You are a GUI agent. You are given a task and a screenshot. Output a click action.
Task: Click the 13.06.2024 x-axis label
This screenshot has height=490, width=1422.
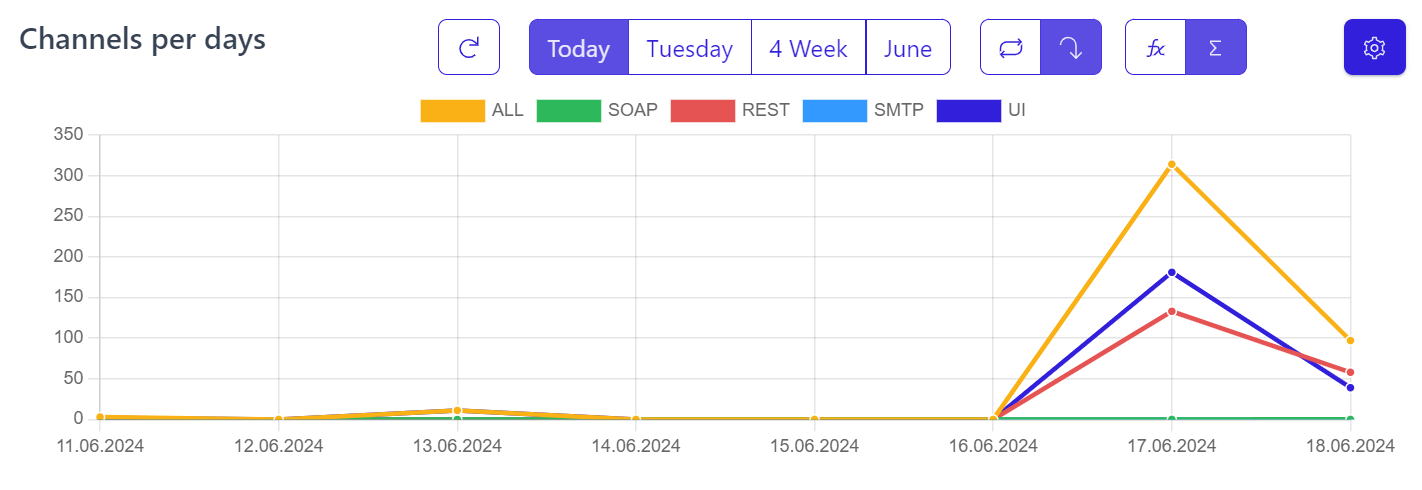(x=457, y=446)
